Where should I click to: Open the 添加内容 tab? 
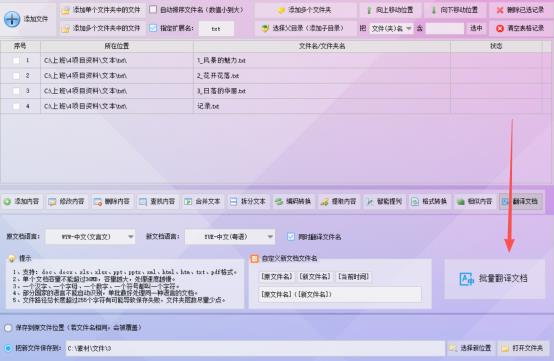(22, 202)
